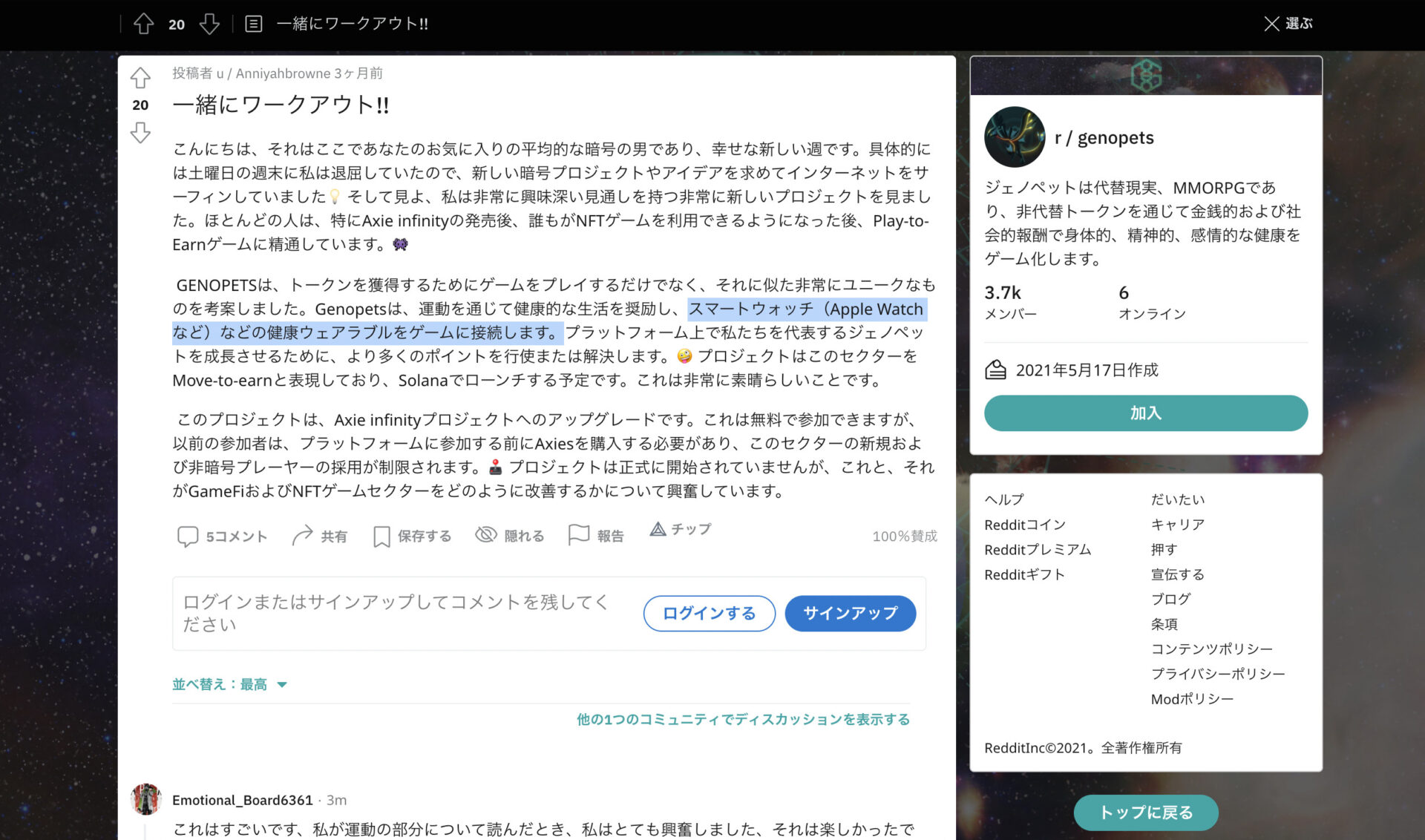The height and width of the screenshot is (840, 1425).
Task: Open the Redditプレミアム footer link
Action: (x=1038, y=549)
